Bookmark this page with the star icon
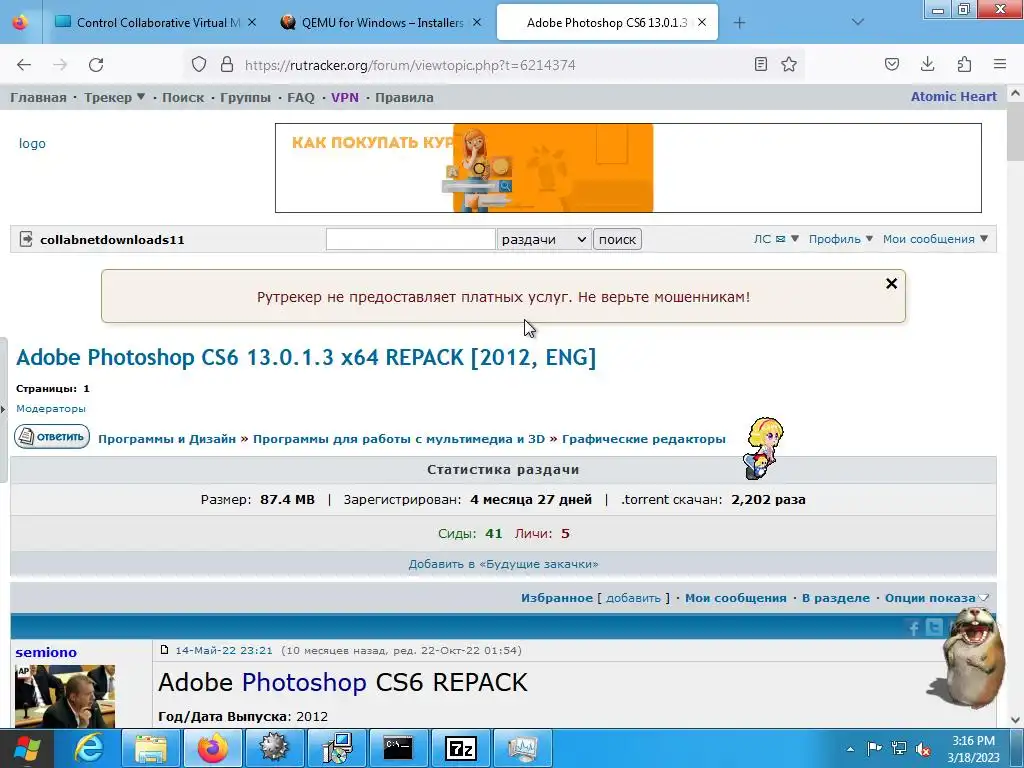The image size is (1024, 768). [x=789, y=64]
